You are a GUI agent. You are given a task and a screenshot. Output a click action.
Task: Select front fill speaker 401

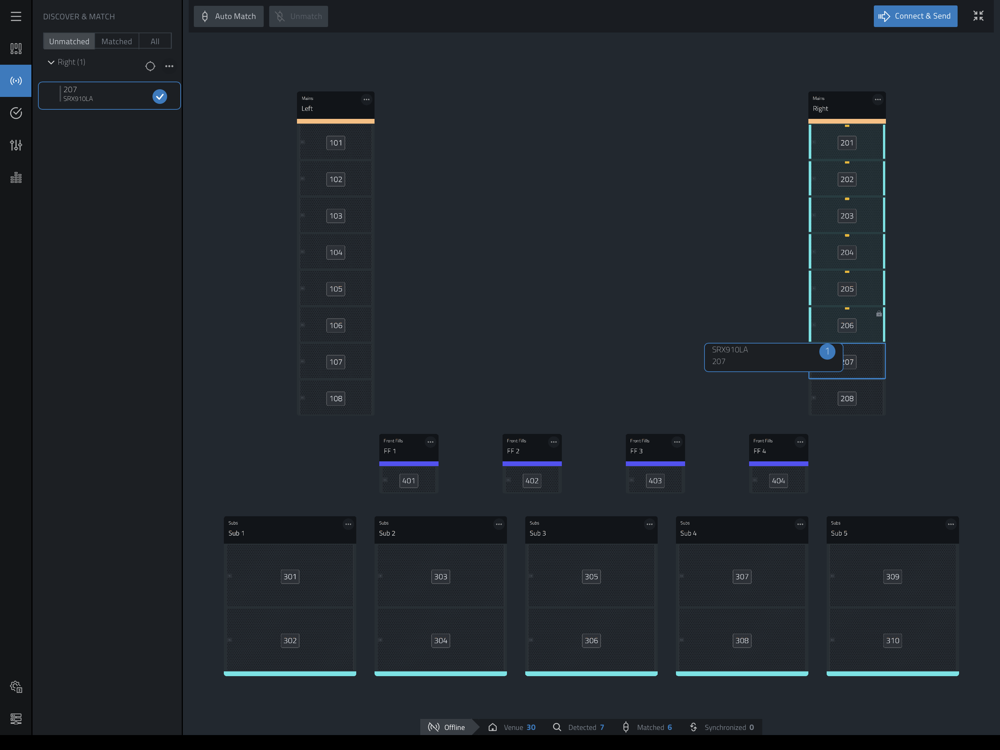[x=409, y=481]
